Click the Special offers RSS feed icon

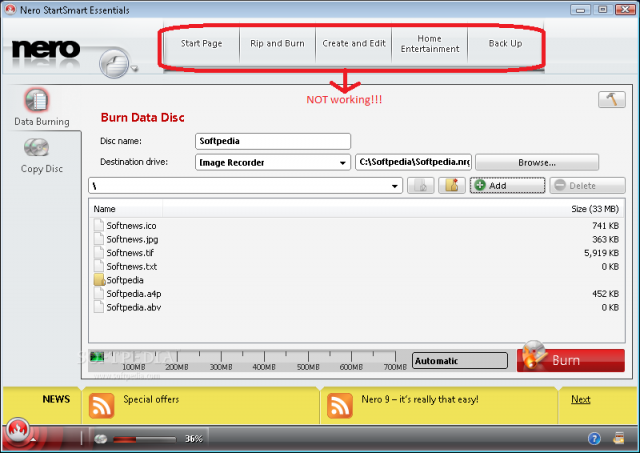coord(101,406)
